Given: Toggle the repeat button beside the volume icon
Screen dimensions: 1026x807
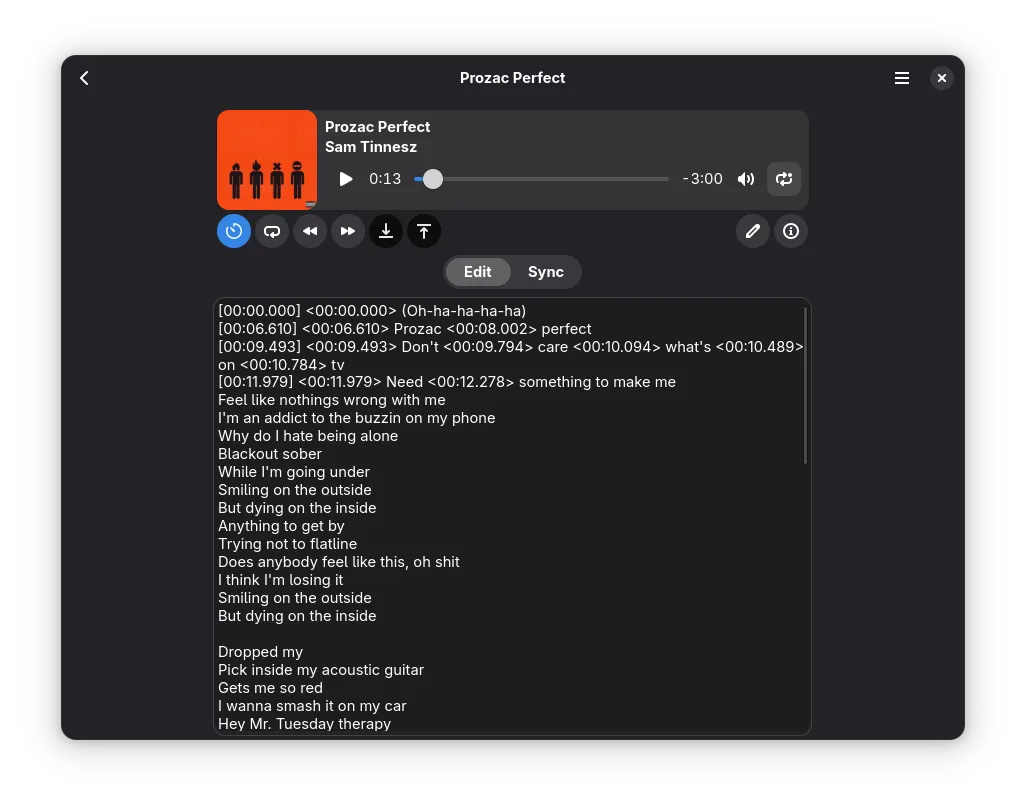Looking at the screenshot, I should [x=784, y=179].
